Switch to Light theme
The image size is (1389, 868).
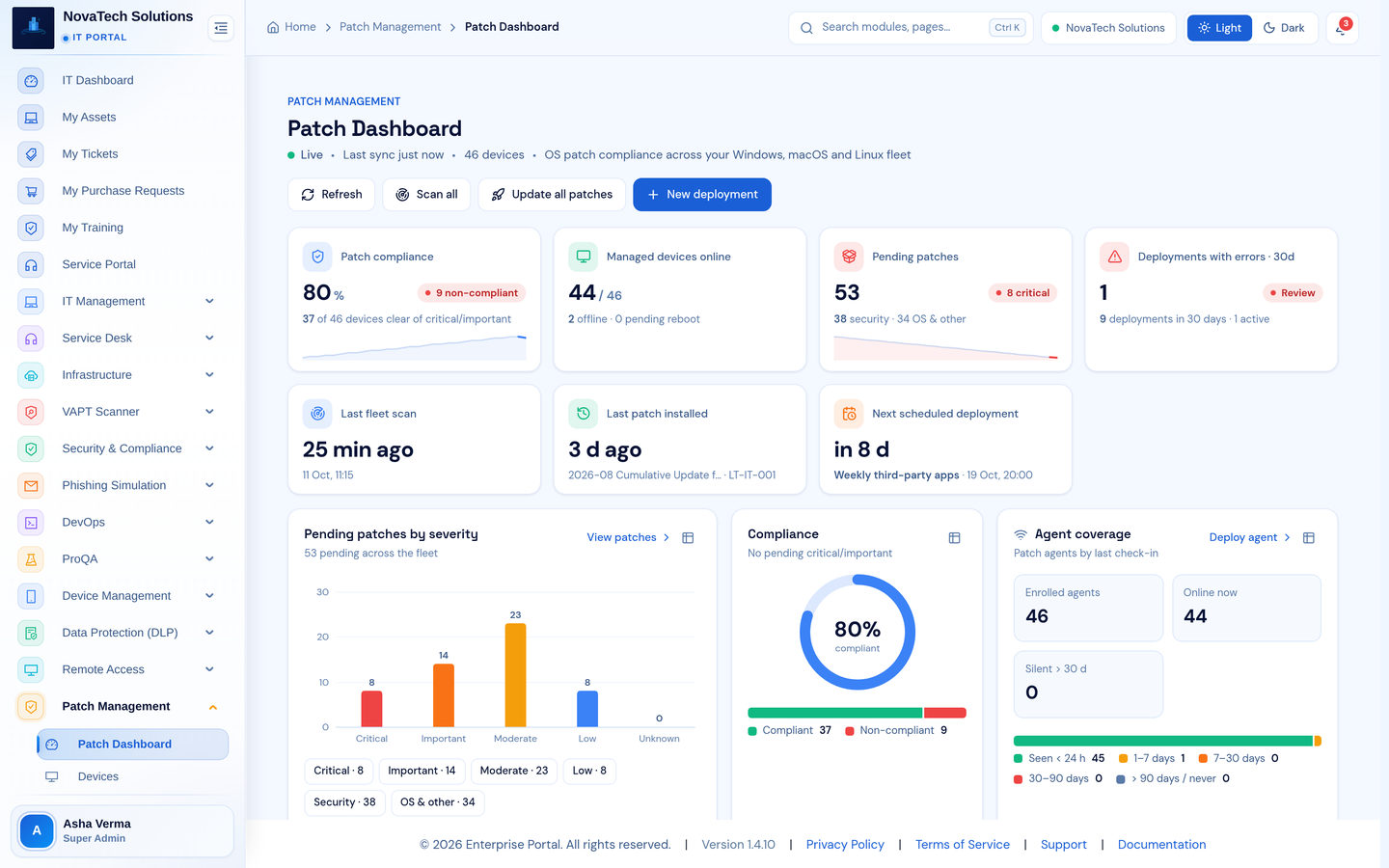1219,28
